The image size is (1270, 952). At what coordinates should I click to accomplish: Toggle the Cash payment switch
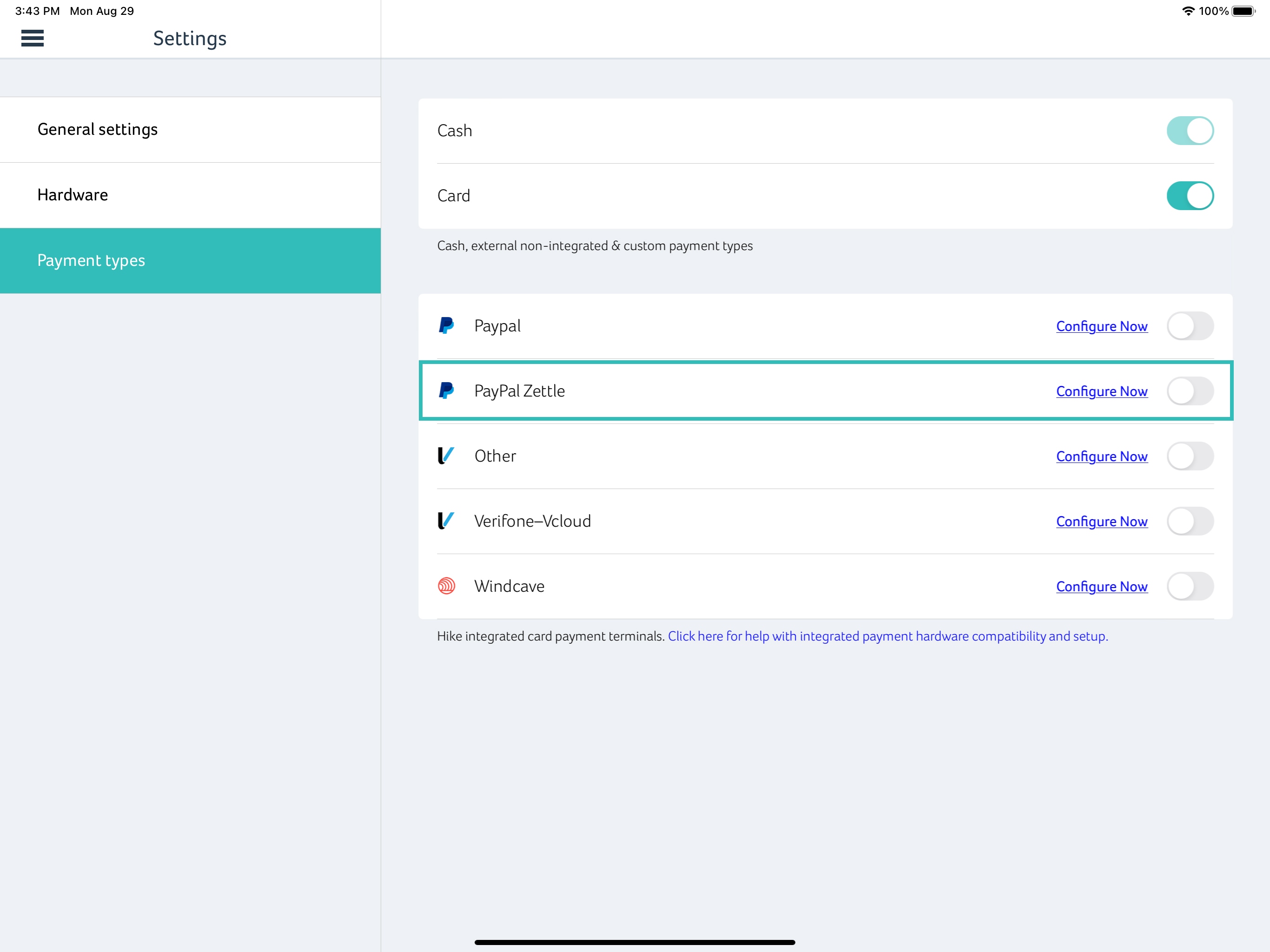pos(1190,130)
